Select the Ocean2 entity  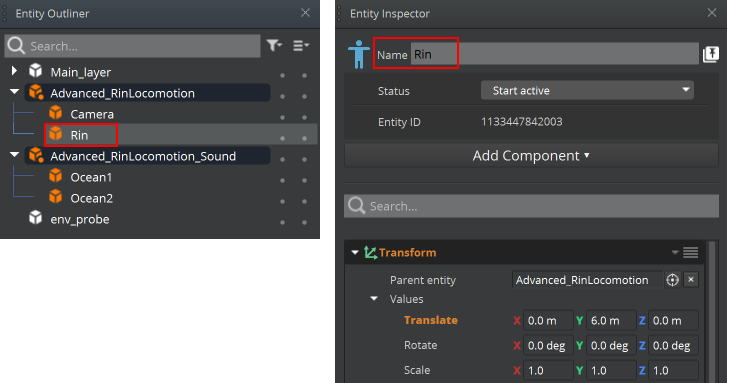point(92,198)
